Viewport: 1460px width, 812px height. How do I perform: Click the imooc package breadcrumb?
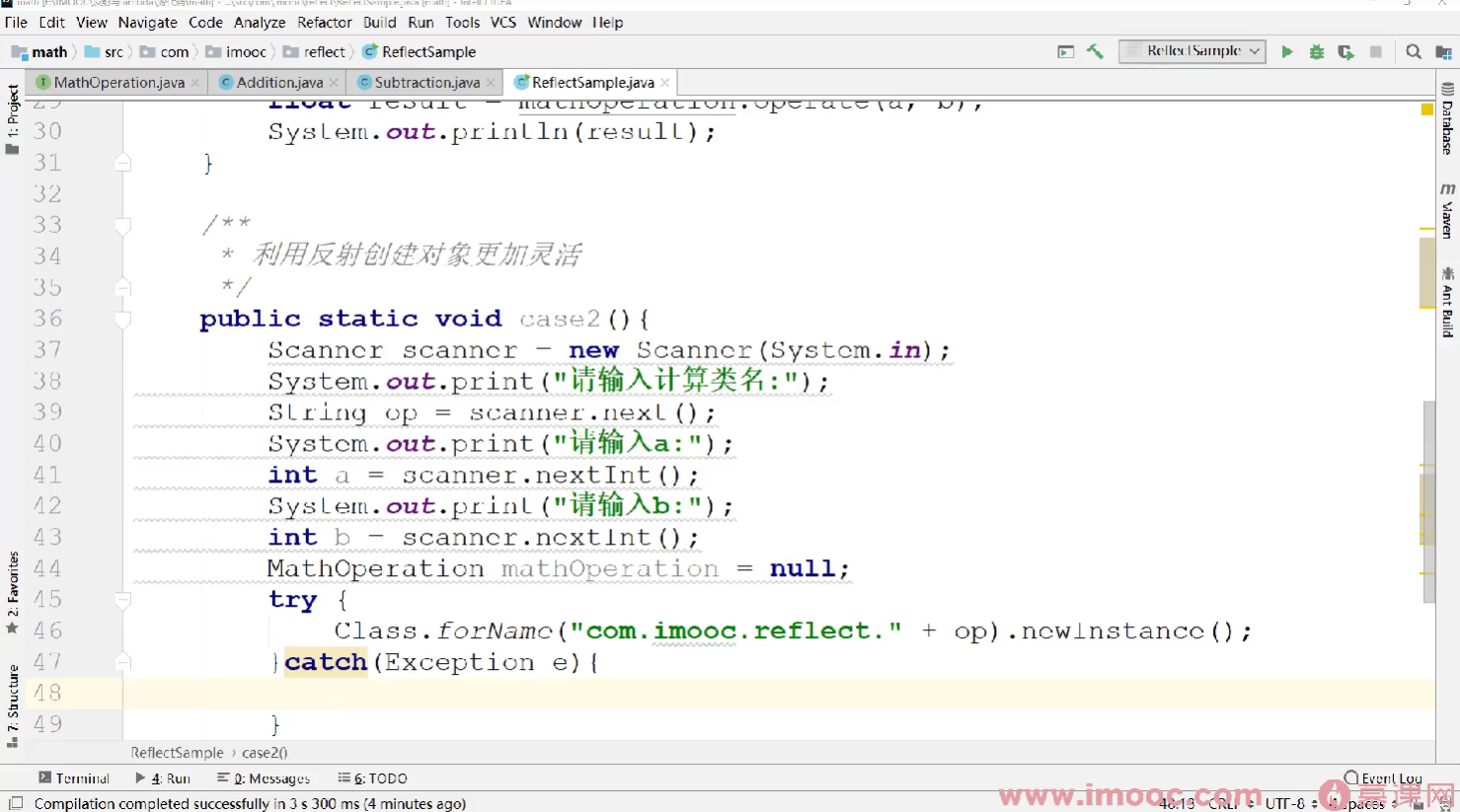point(236,51)
